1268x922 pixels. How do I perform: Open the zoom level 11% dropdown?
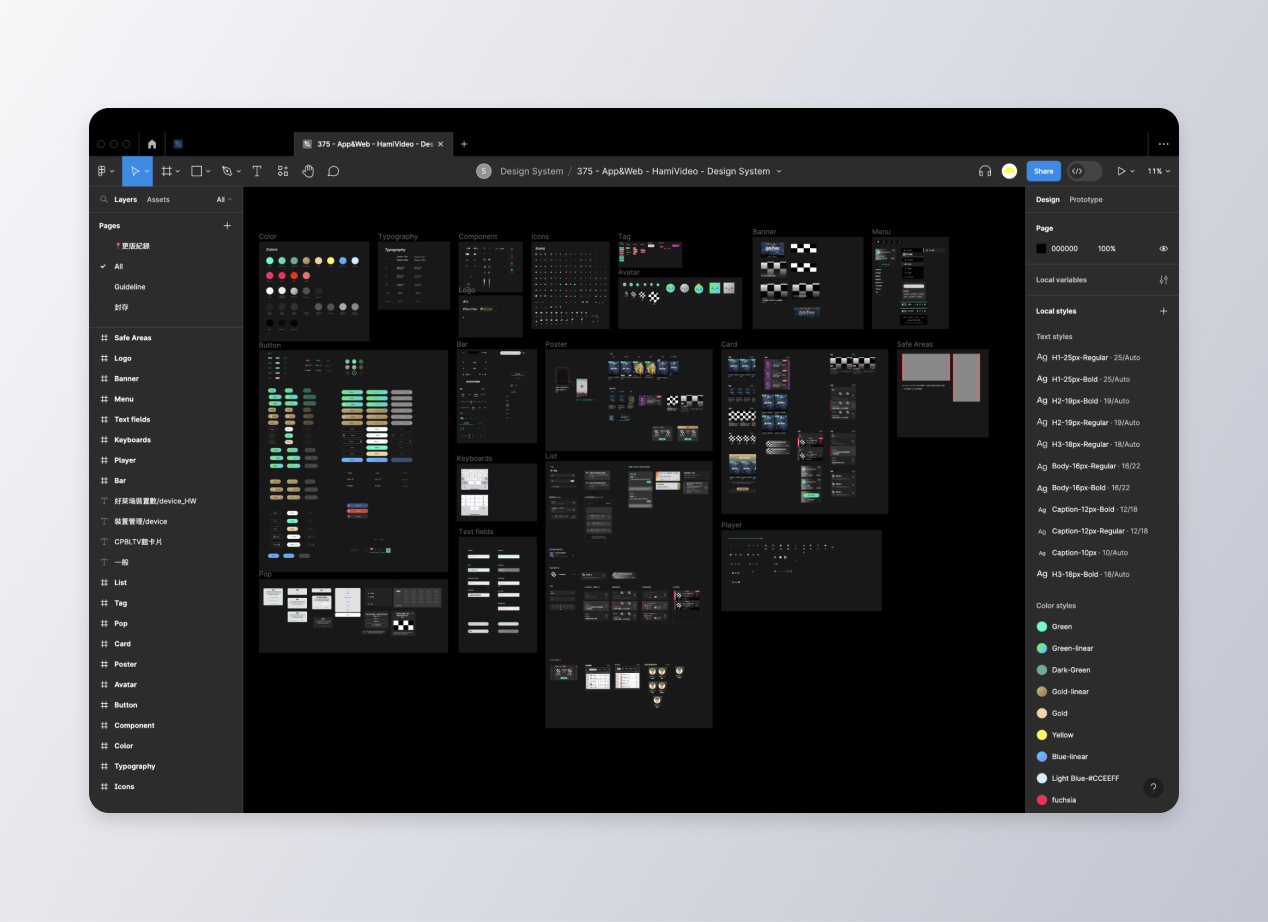[x=1157, y=171]
